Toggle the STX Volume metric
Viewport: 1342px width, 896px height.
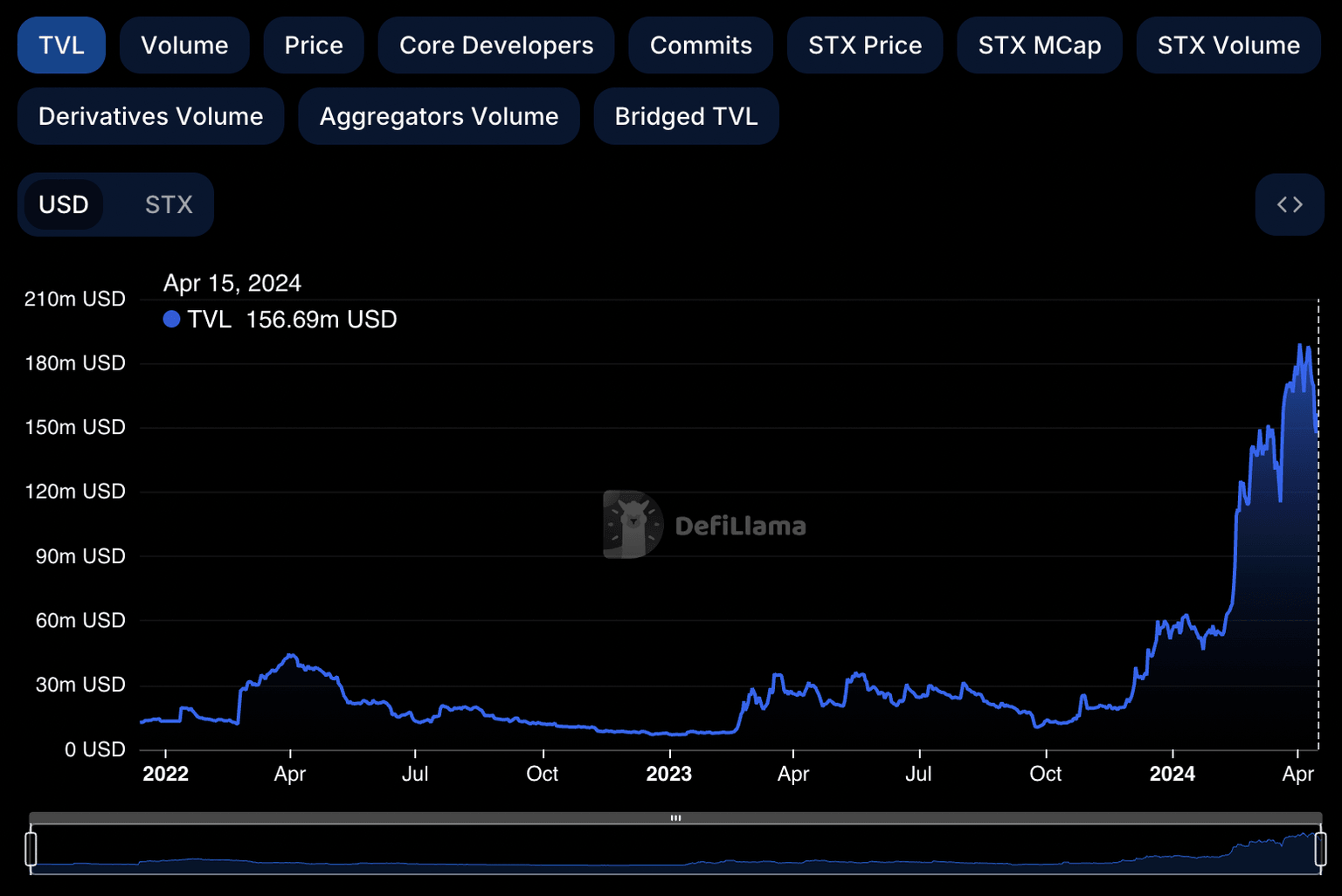pyautogui.click(x=1228, y=45)
